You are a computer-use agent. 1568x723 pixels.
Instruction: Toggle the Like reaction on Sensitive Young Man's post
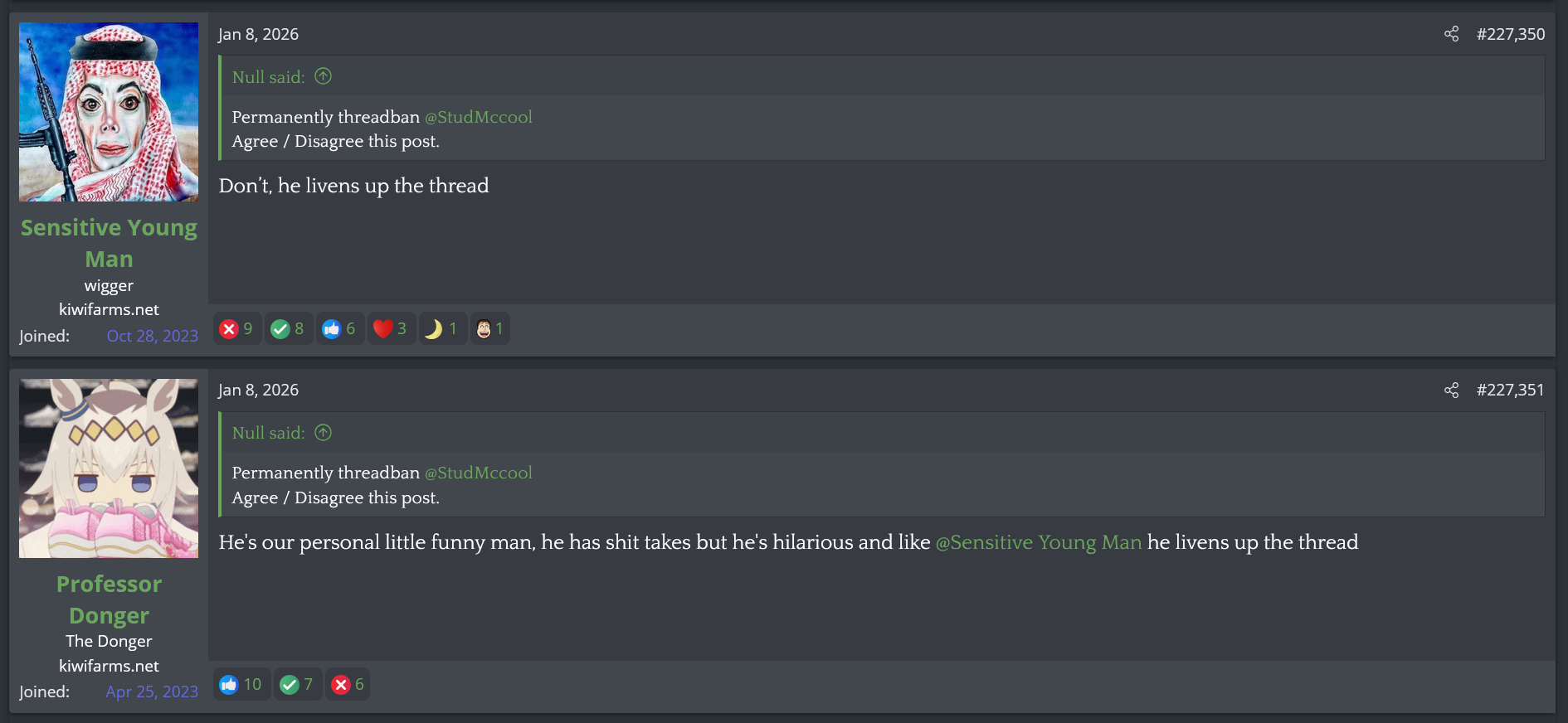[340, 328]
